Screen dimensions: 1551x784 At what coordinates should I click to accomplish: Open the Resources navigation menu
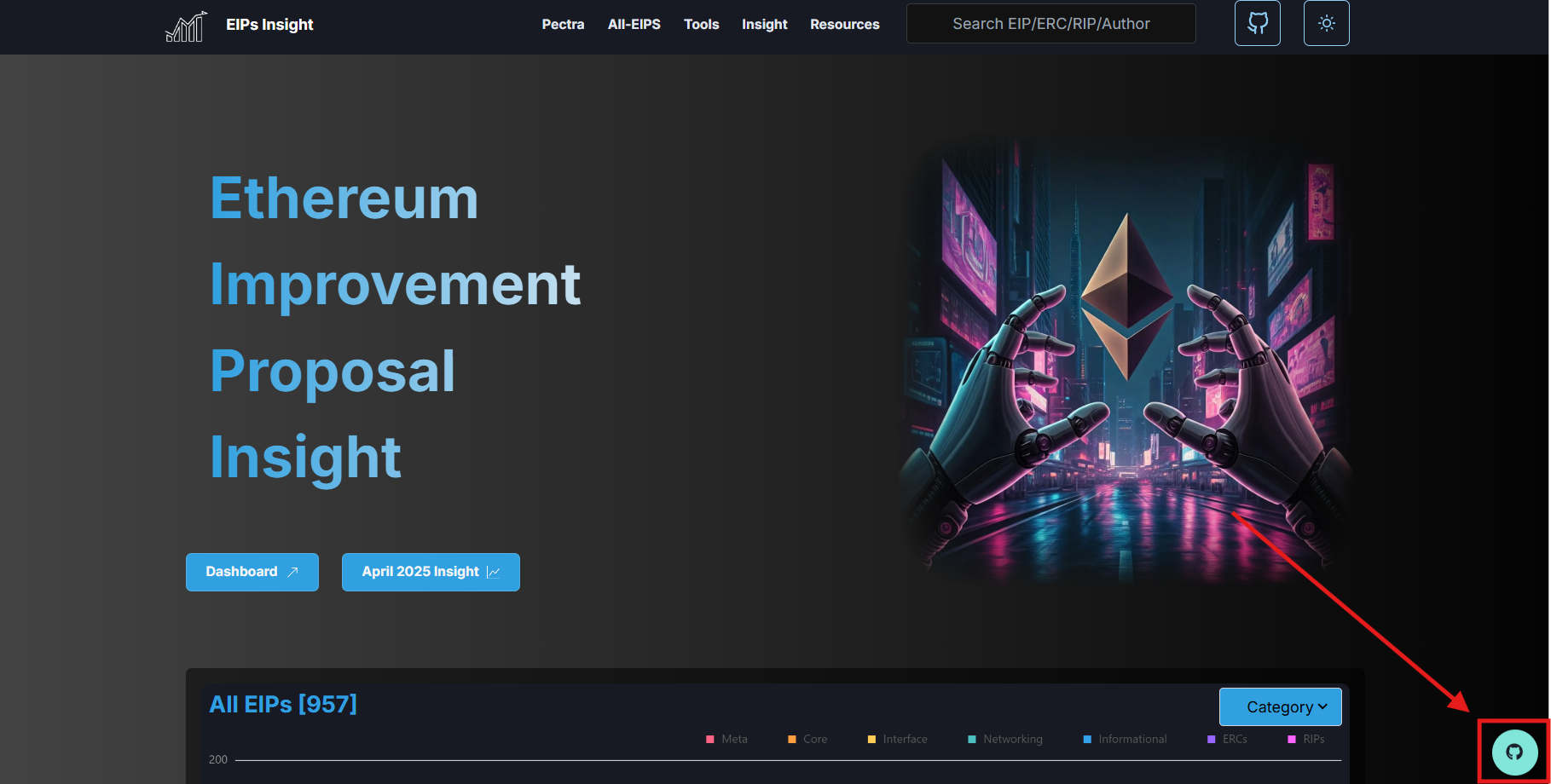844,25
